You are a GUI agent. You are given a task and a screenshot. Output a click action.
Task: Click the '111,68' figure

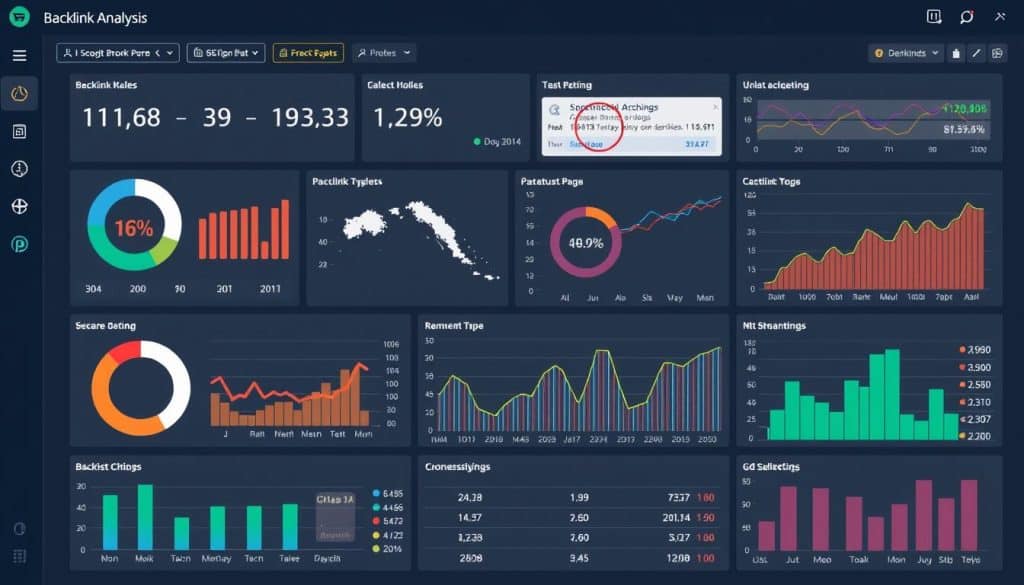(x=121, y=118)
